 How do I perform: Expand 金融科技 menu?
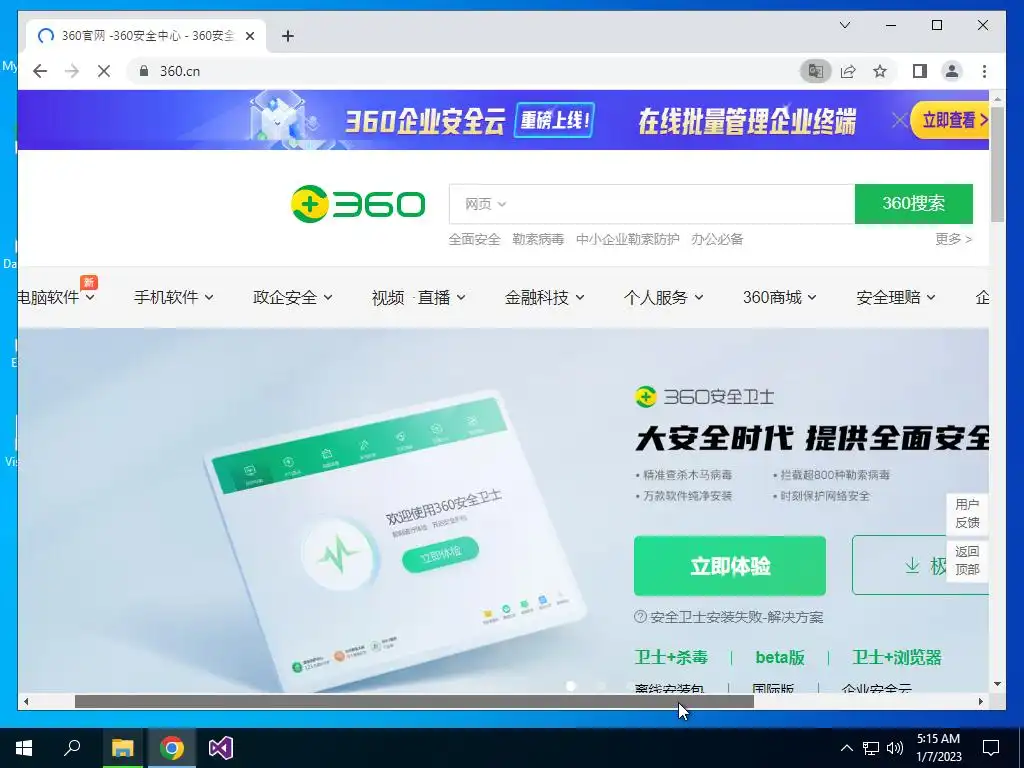coord(545,297)
